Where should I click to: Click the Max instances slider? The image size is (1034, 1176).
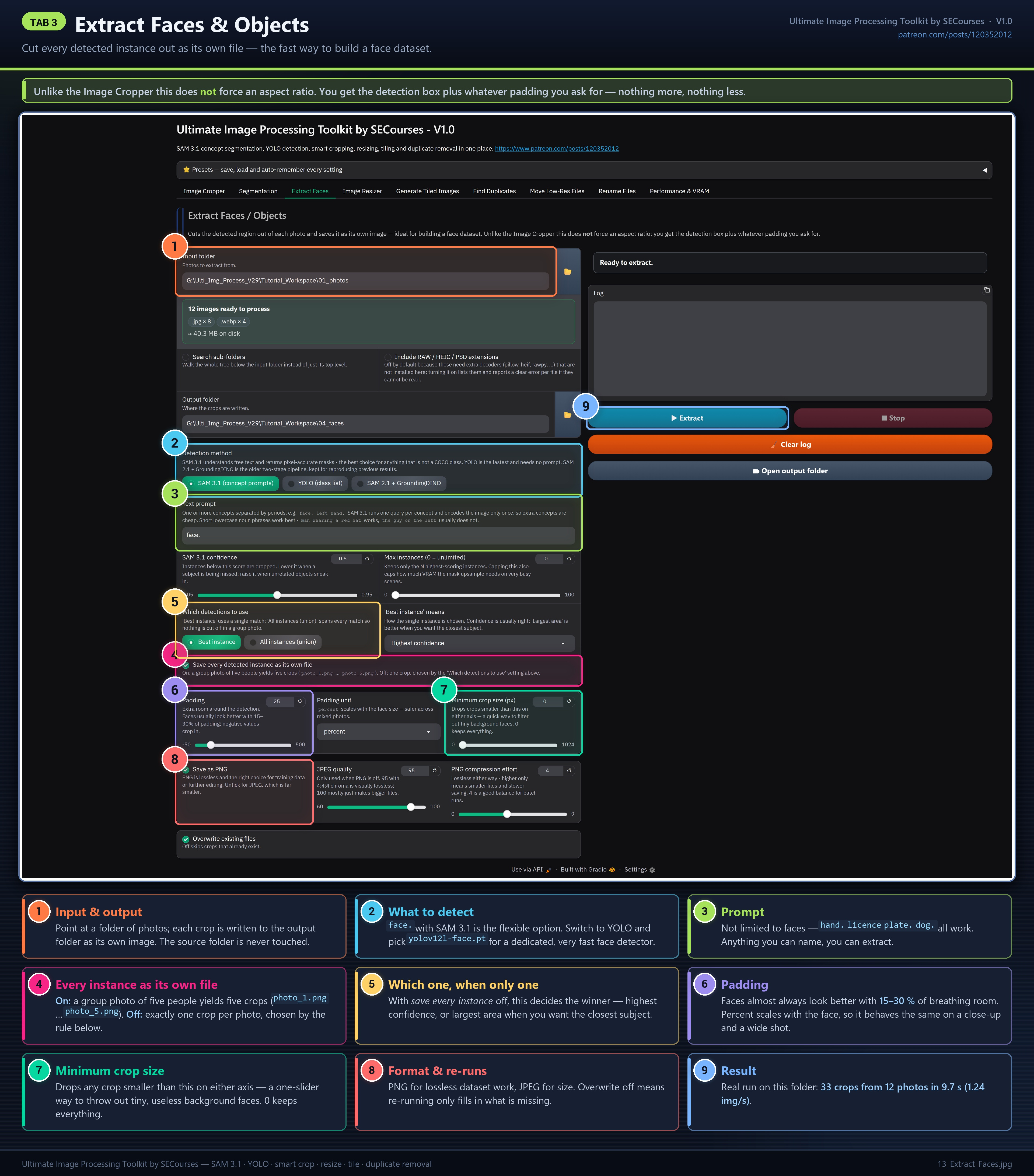tap(476, 595)
